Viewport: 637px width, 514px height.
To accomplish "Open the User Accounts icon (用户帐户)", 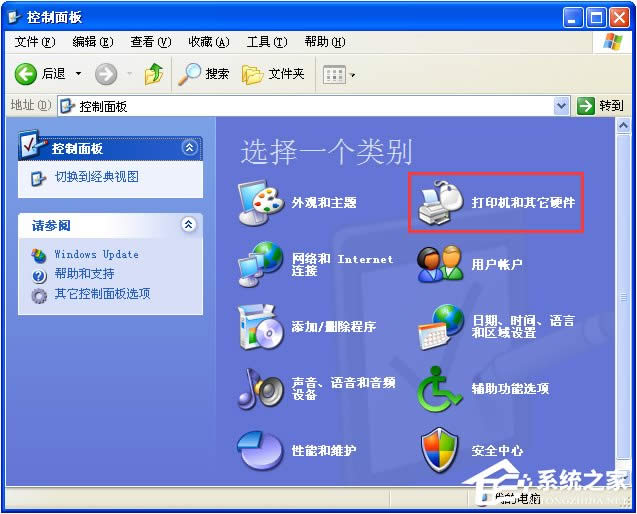I will pos(441,264).
